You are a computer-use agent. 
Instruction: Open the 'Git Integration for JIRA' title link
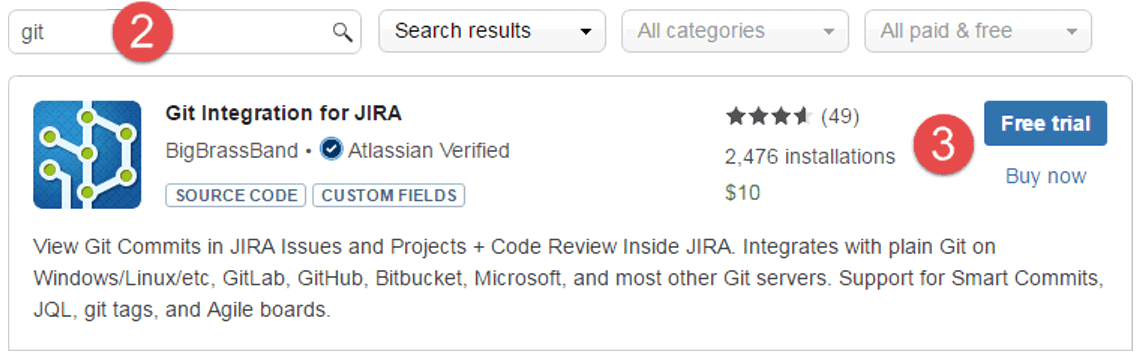(284, 113)
